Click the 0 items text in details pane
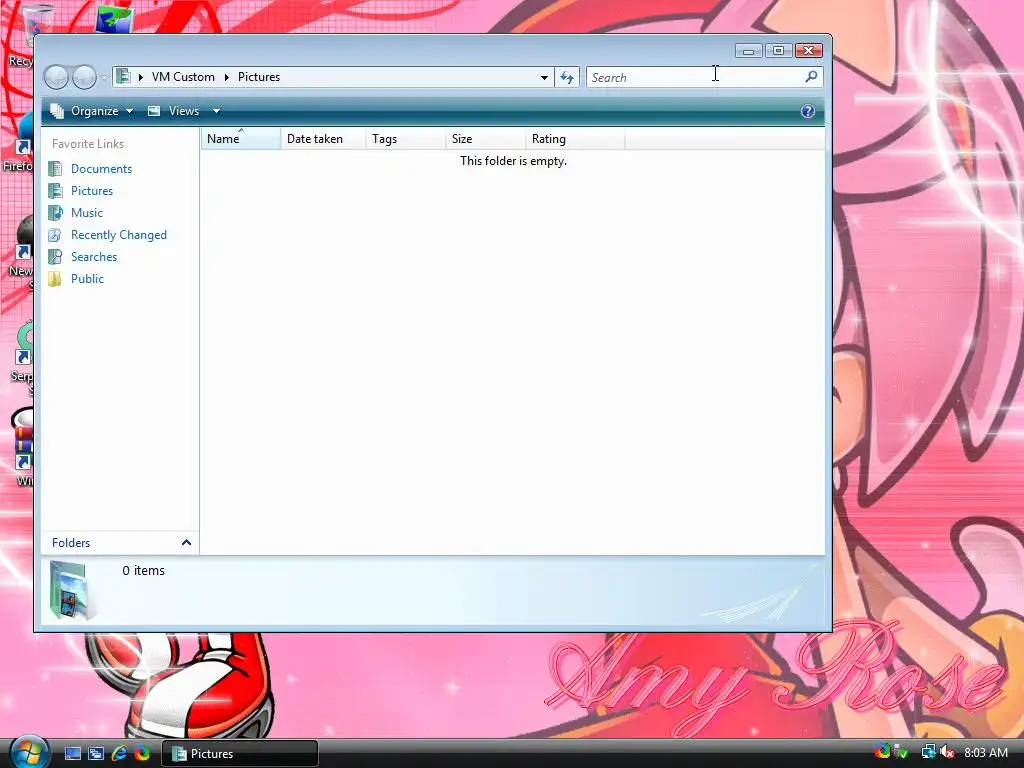The height and width of the screenshot is (768, 1024). coord(143,571)
